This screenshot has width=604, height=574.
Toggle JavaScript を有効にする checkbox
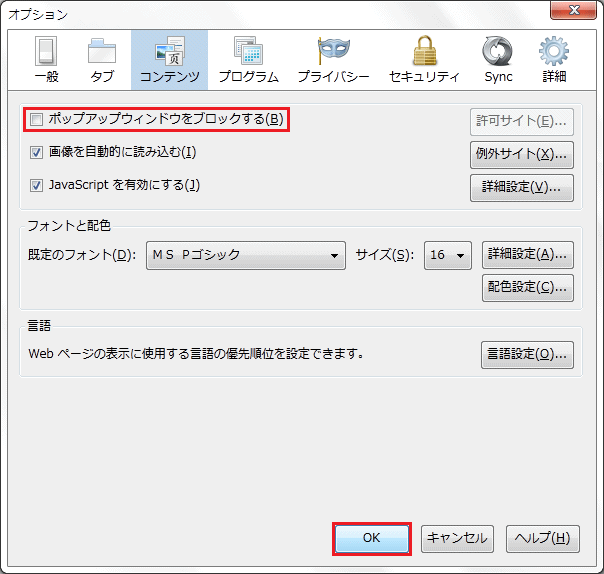pyautogui.click(x=37, y=186)
